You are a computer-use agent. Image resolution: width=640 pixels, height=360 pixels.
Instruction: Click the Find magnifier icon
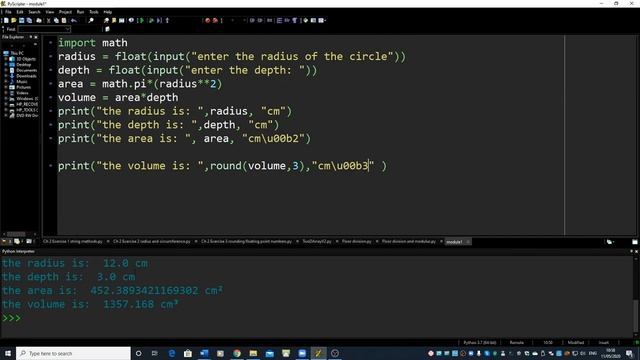pos(91,20)
